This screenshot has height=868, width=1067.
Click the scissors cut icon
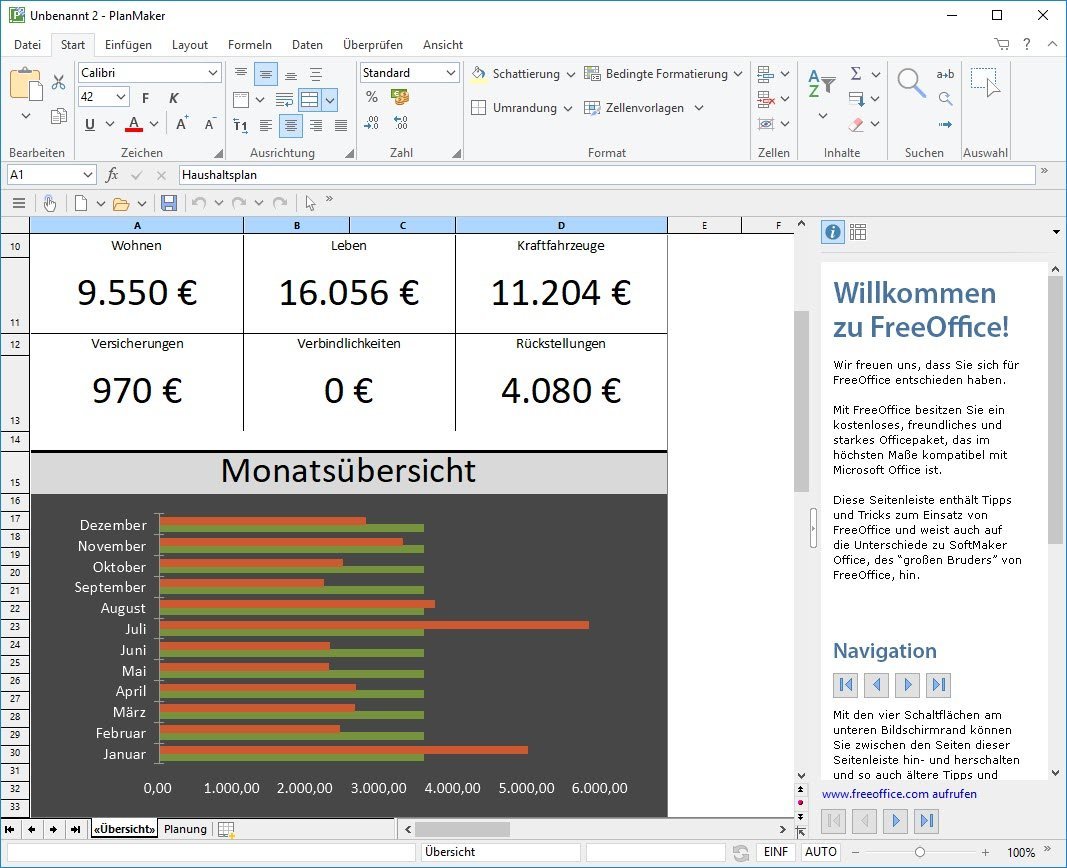[58, 82]
